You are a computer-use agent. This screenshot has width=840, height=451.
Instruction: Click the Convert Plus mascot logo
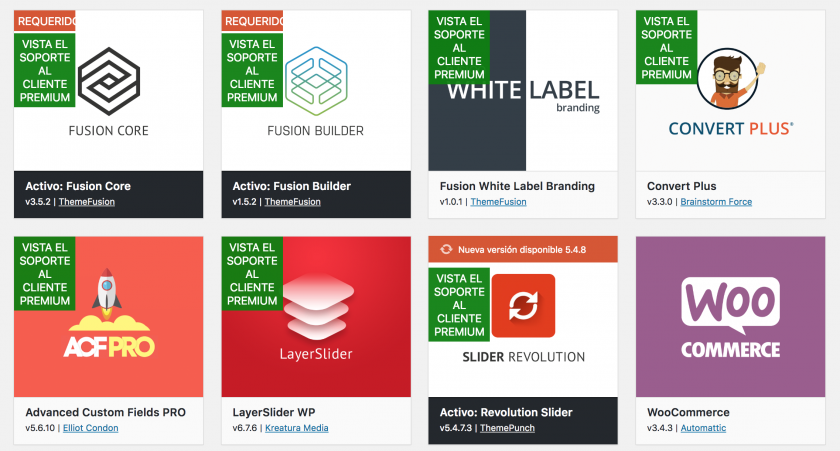point(731,78)
